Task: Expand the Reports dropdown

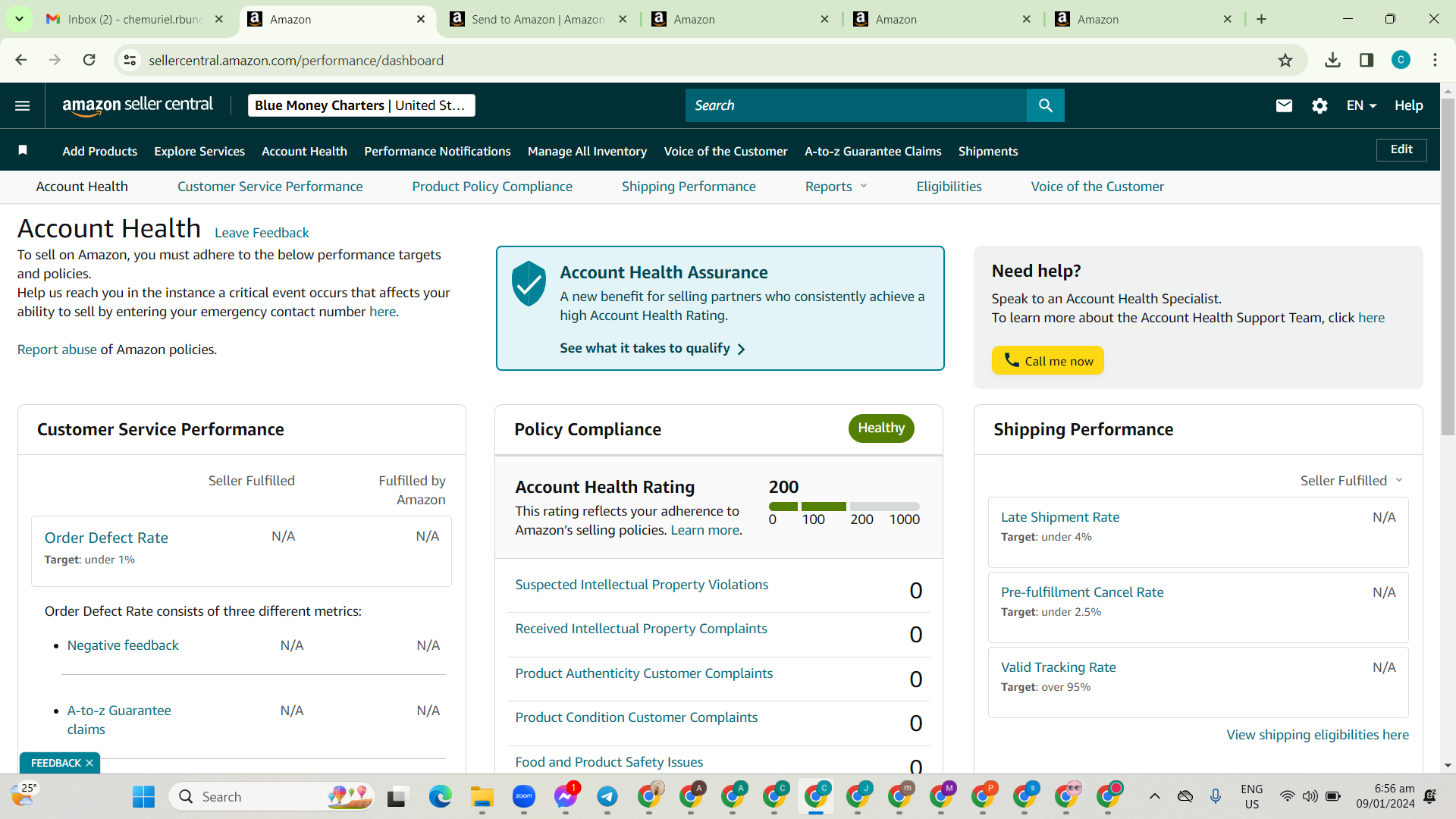Action: [836, 187]
